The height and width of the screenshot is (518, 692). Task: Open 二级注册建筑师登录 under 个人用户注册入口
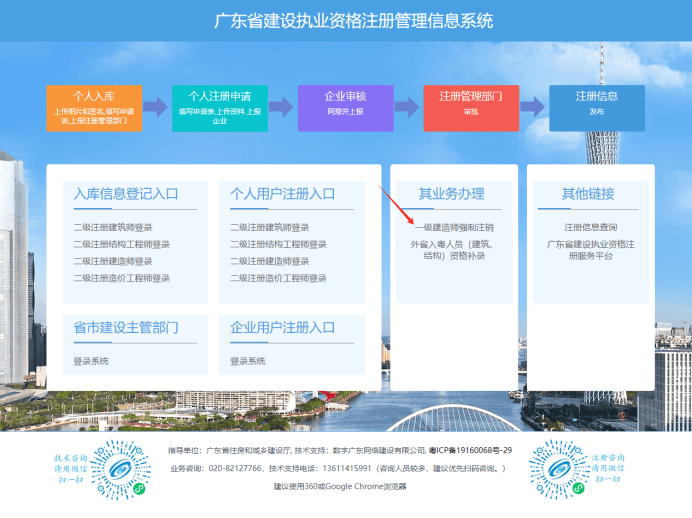(270, 227)
